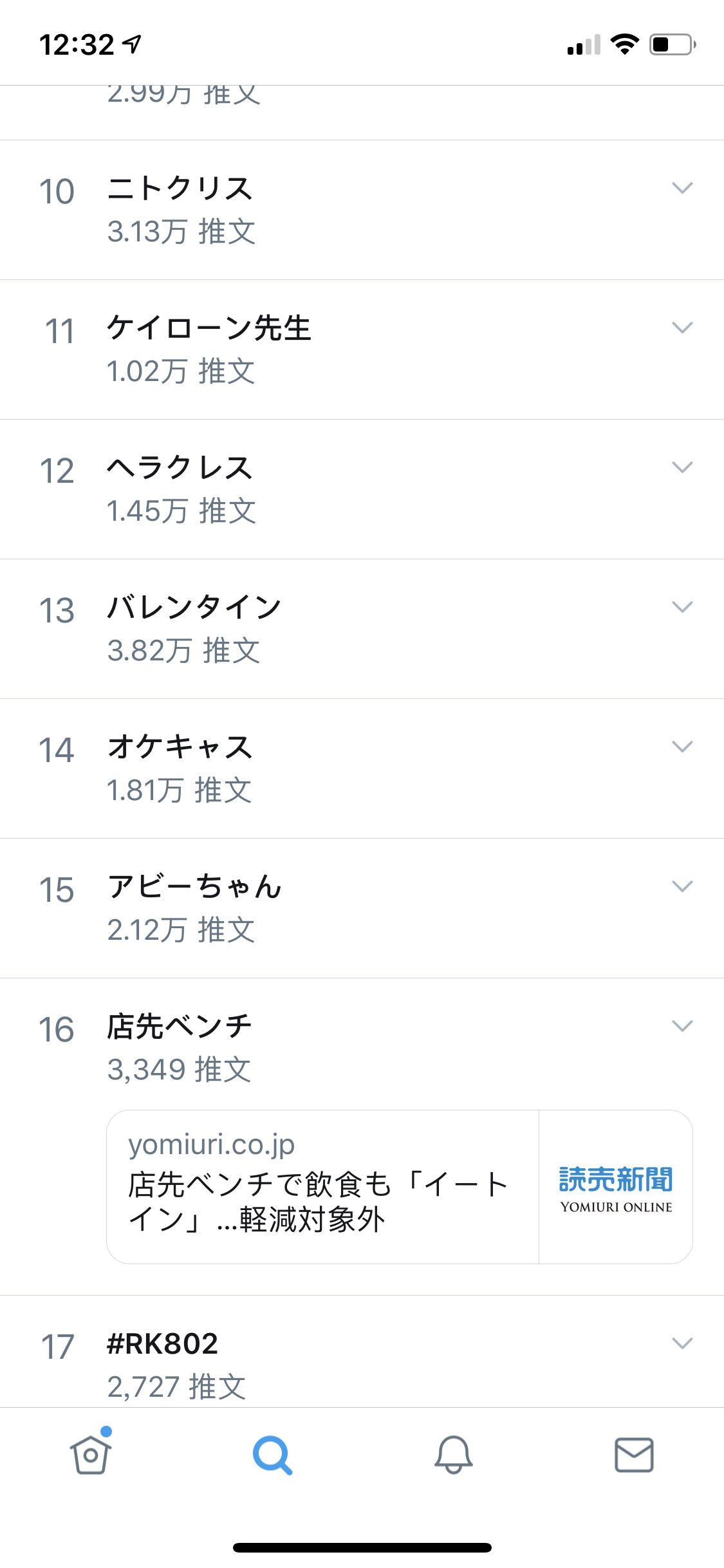Viewport: 724px width, 1568px height.
Task: Open yomiuri.co.jp article card
Action: pyautogui.click(x=400, y=1186)
